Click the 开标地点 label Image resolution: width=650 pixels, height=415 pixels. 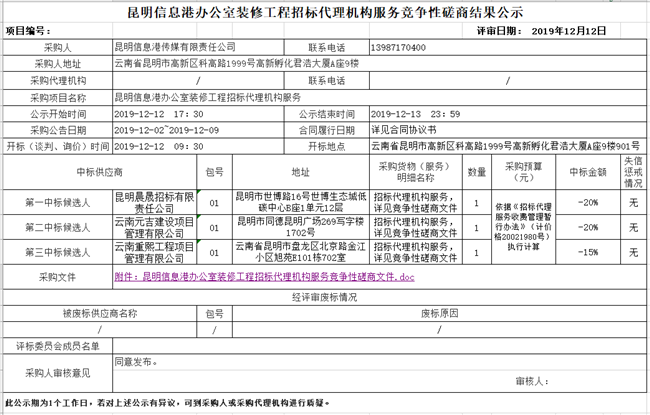pyautogui.click(x=327, y=146)
